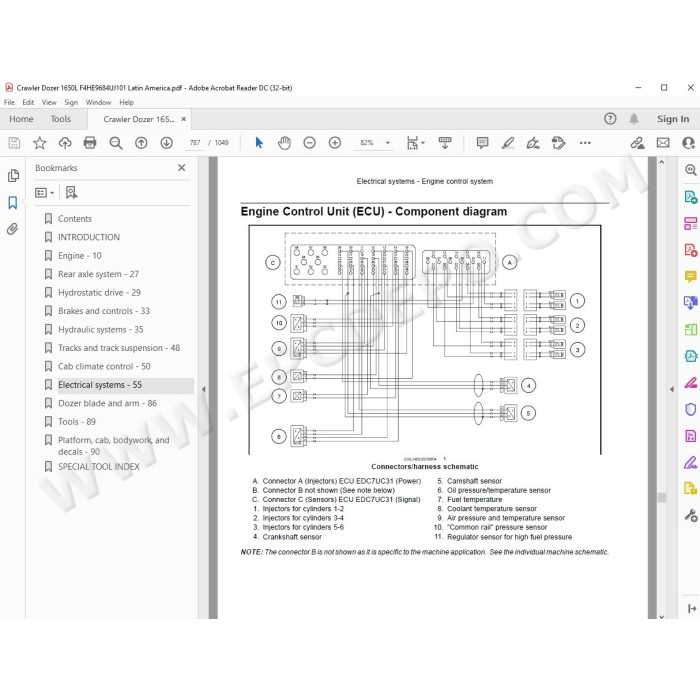Open notifications bell icon

coord(634,119)
